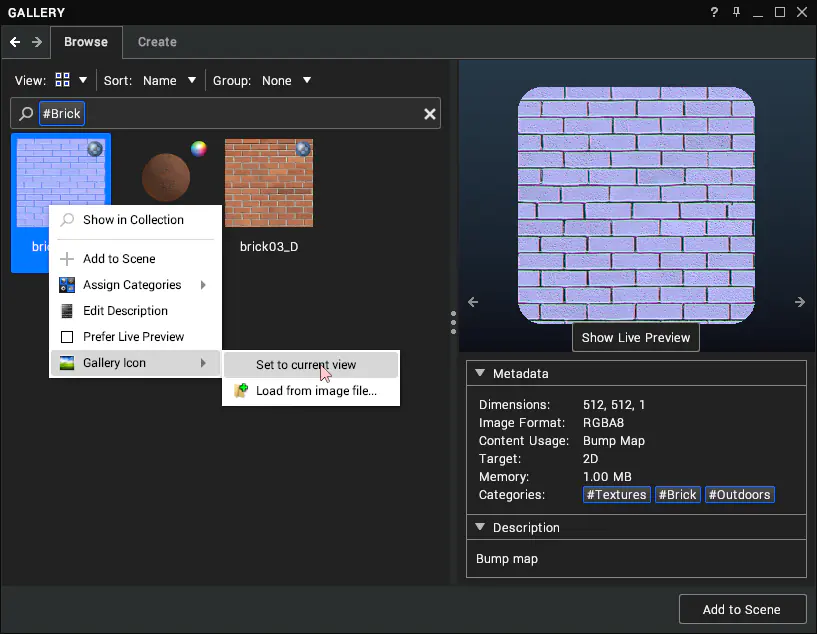Image resolution: width=817 pixels, height=634 pixels.
Task: Expand the Assign Categories submenu arrow
Action: (x=203, y=284)
